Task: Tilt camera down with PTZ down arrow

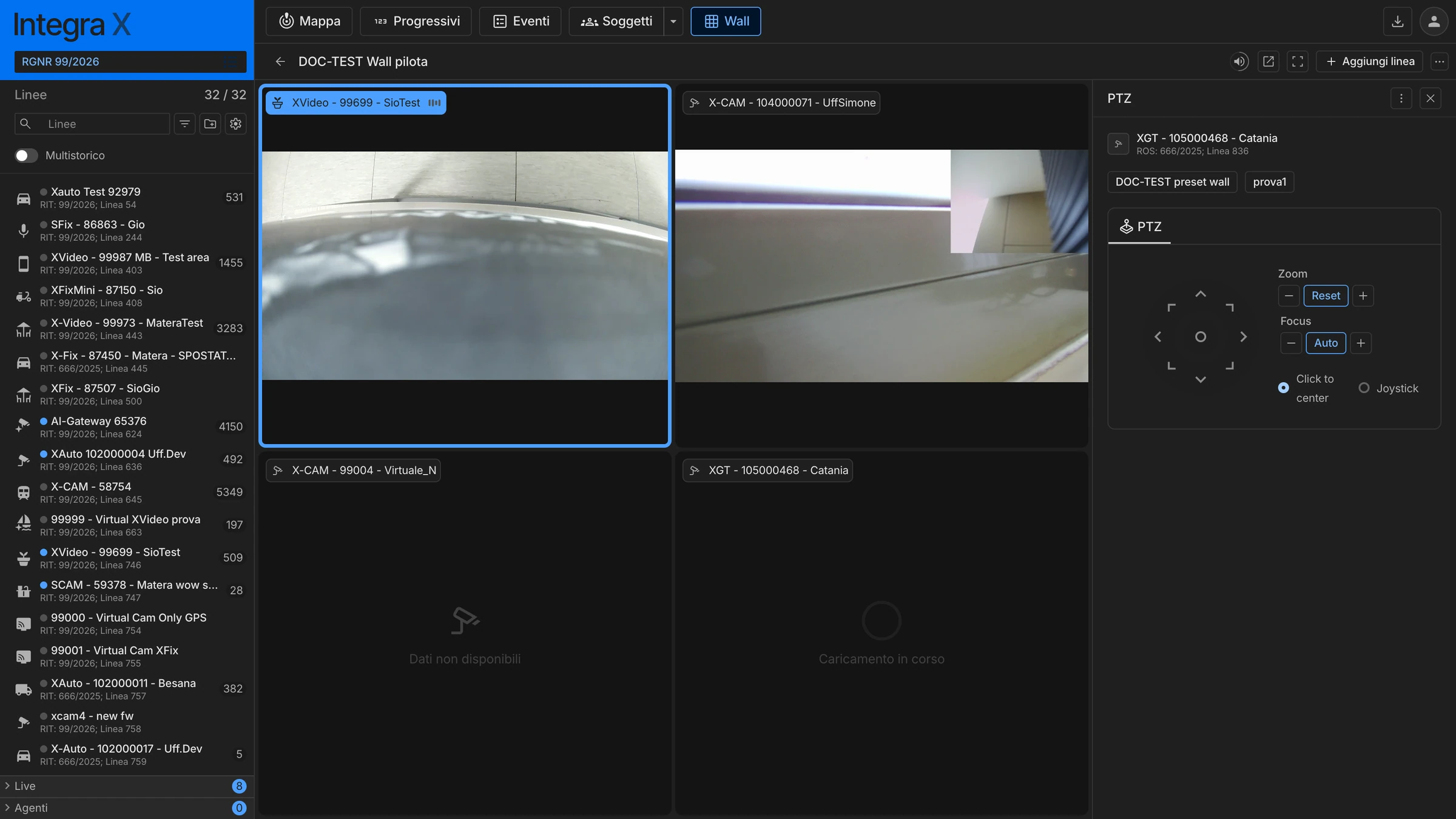Action: tap(1200, 380)
